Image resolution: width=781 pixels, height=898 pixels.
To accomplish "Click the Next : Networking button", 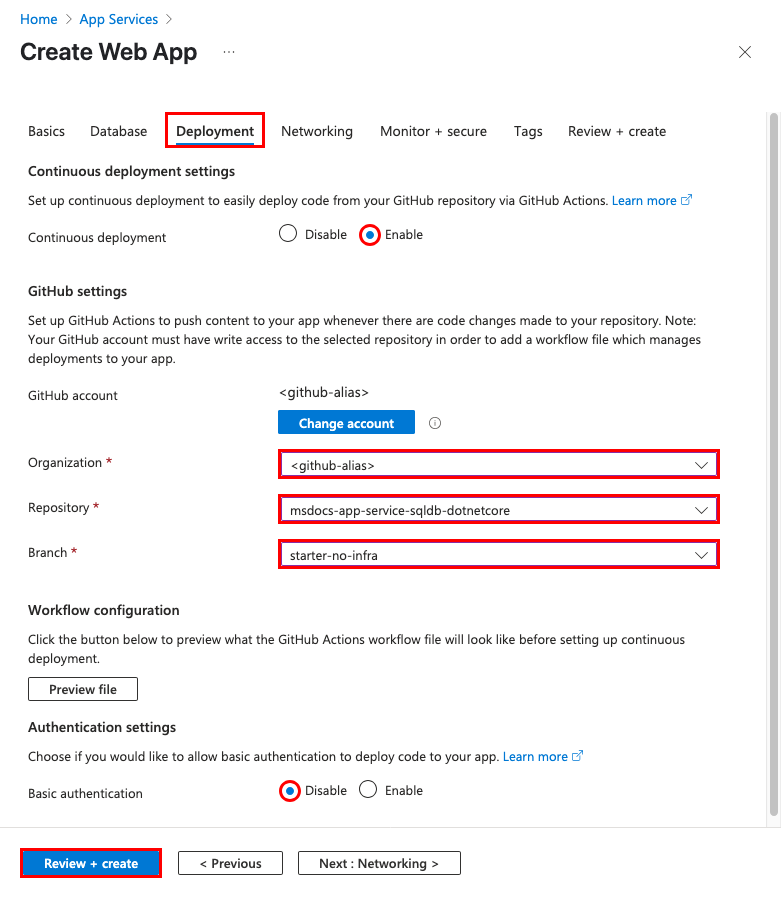I will click(379, 862).
